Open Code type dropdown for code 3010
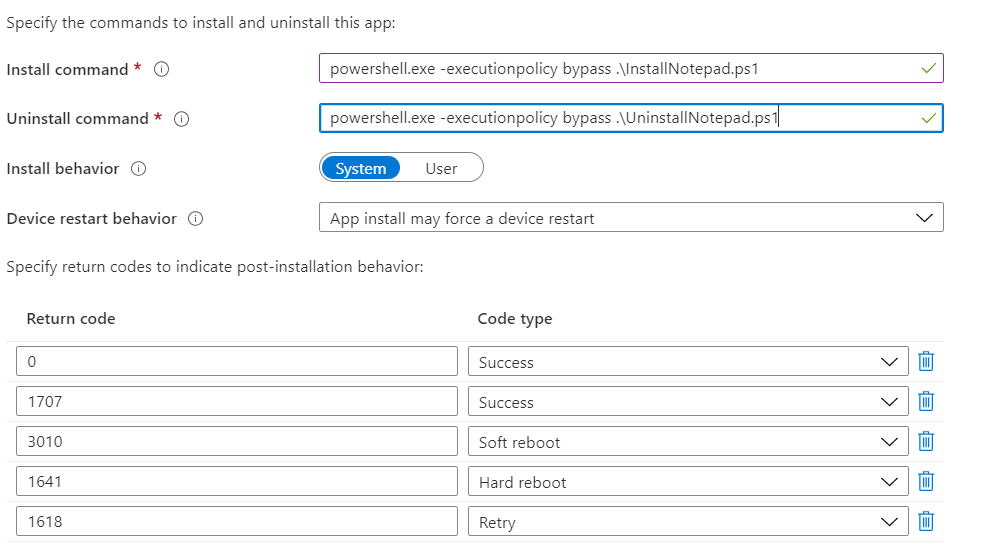This screenshot has height=544, width=985. (687, 442)
